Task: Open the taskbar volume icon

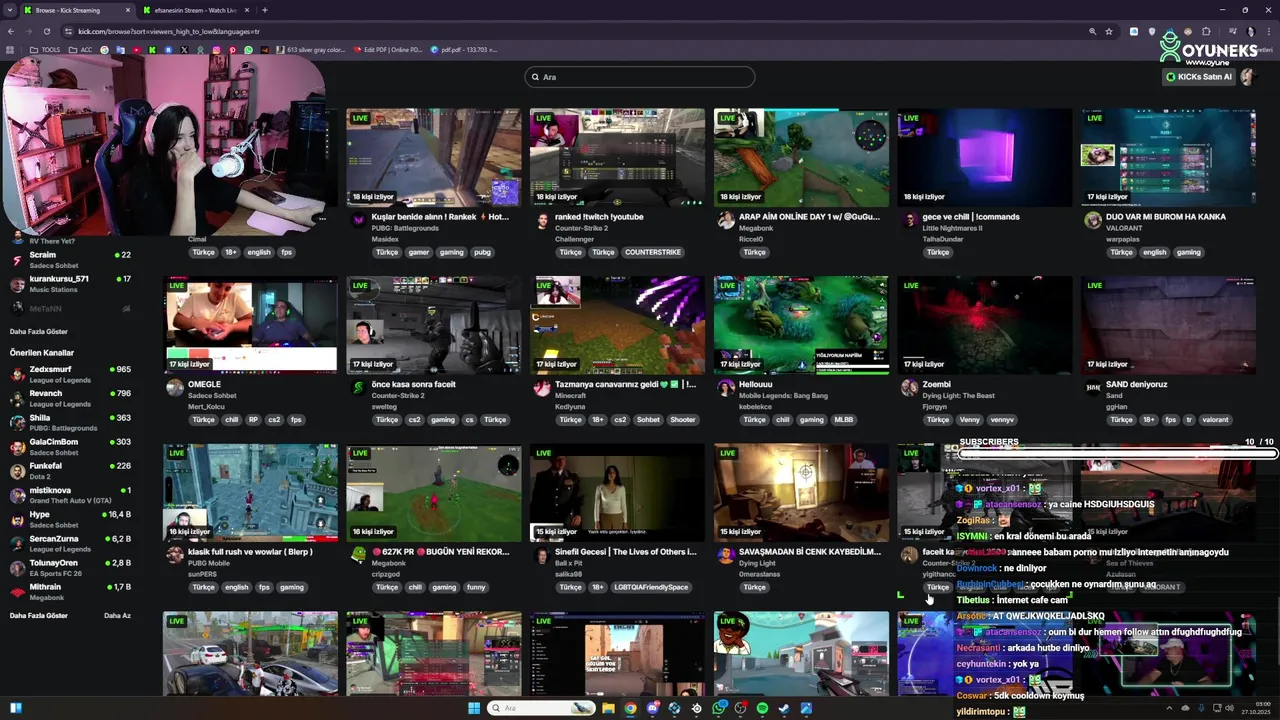Action: coord(1230,708)
